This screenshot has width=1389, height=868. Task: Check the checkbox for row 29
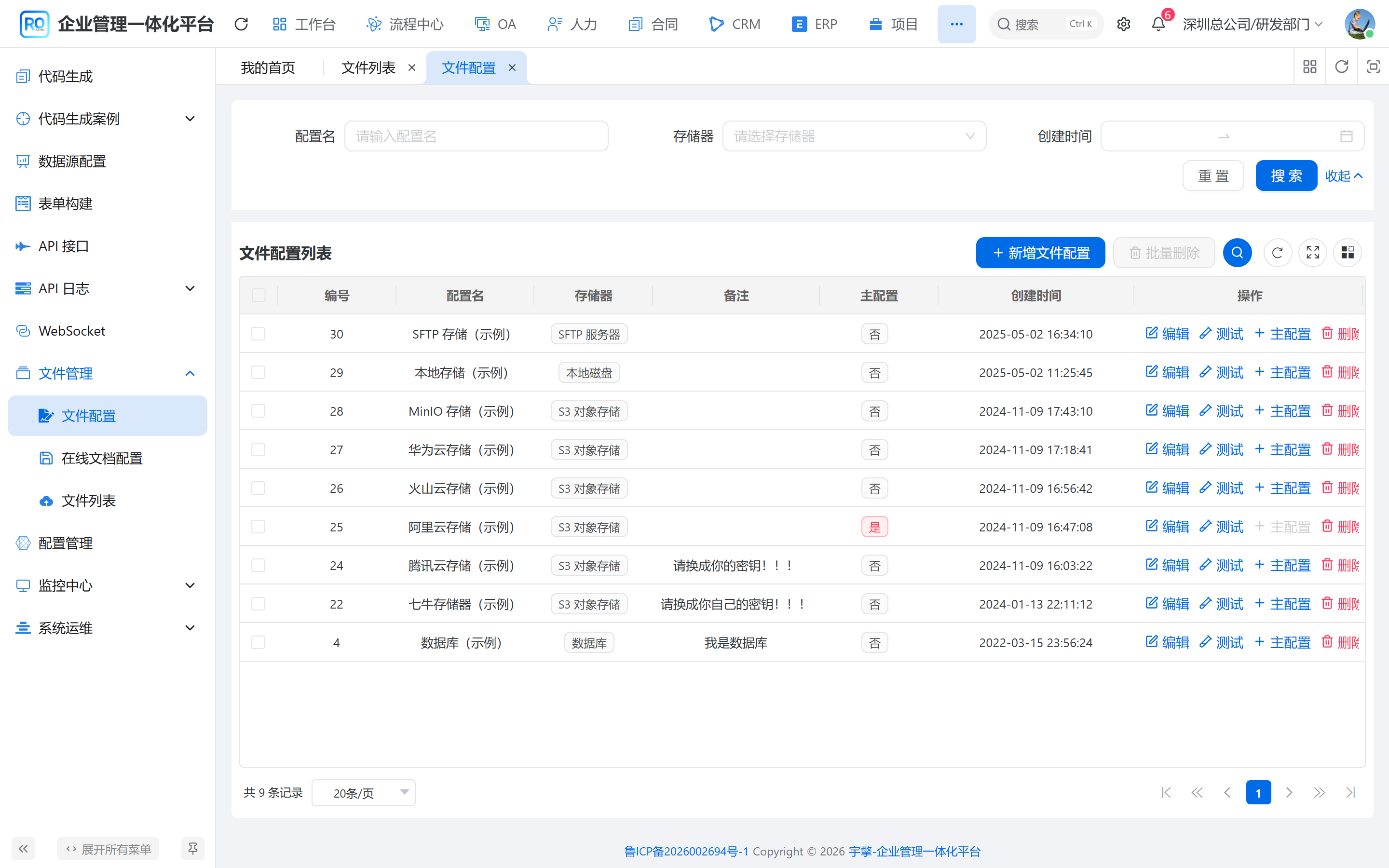coord(259,373)
